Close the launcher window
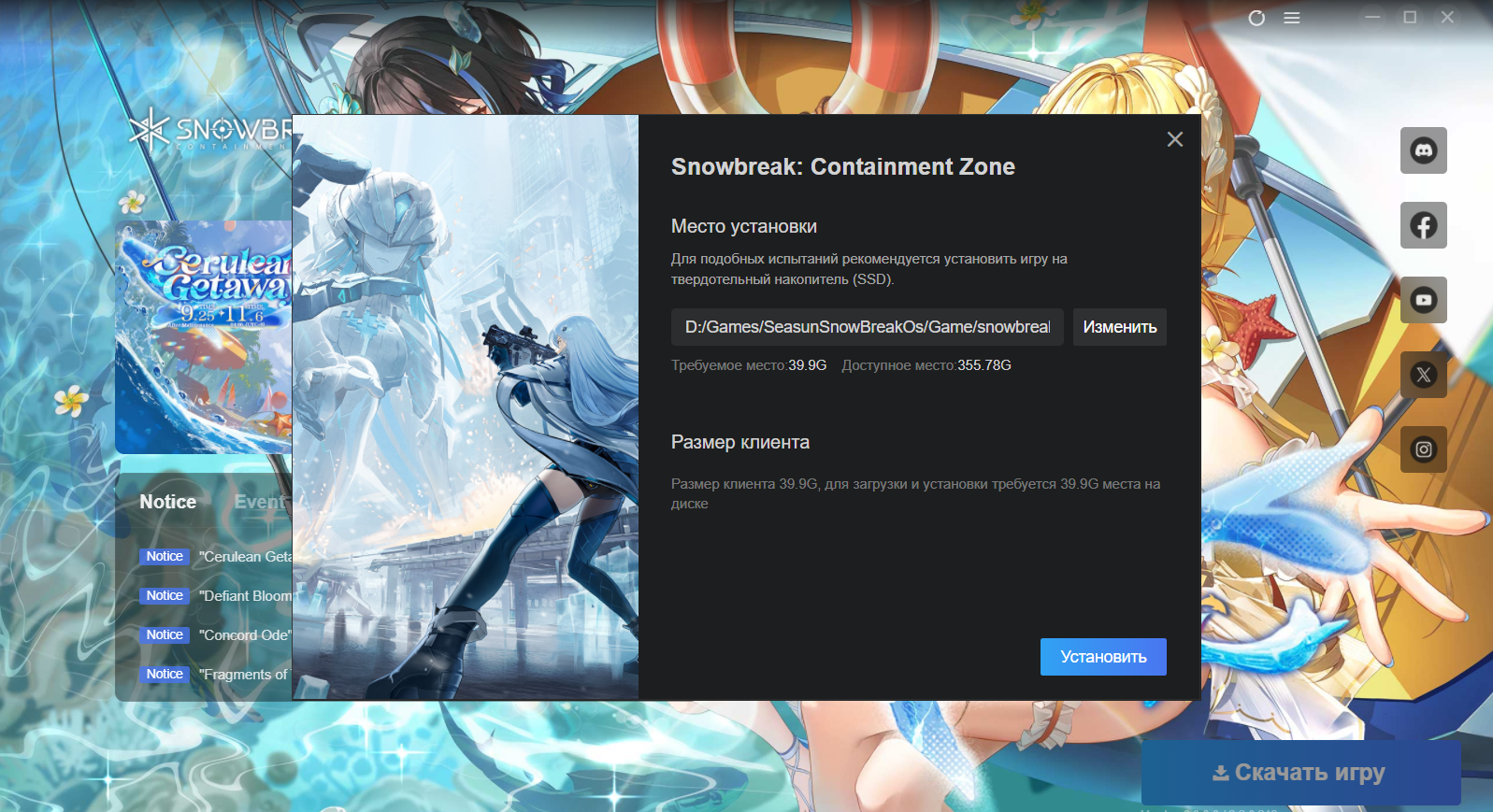1493x812 pixels. tap(1447, 17)
